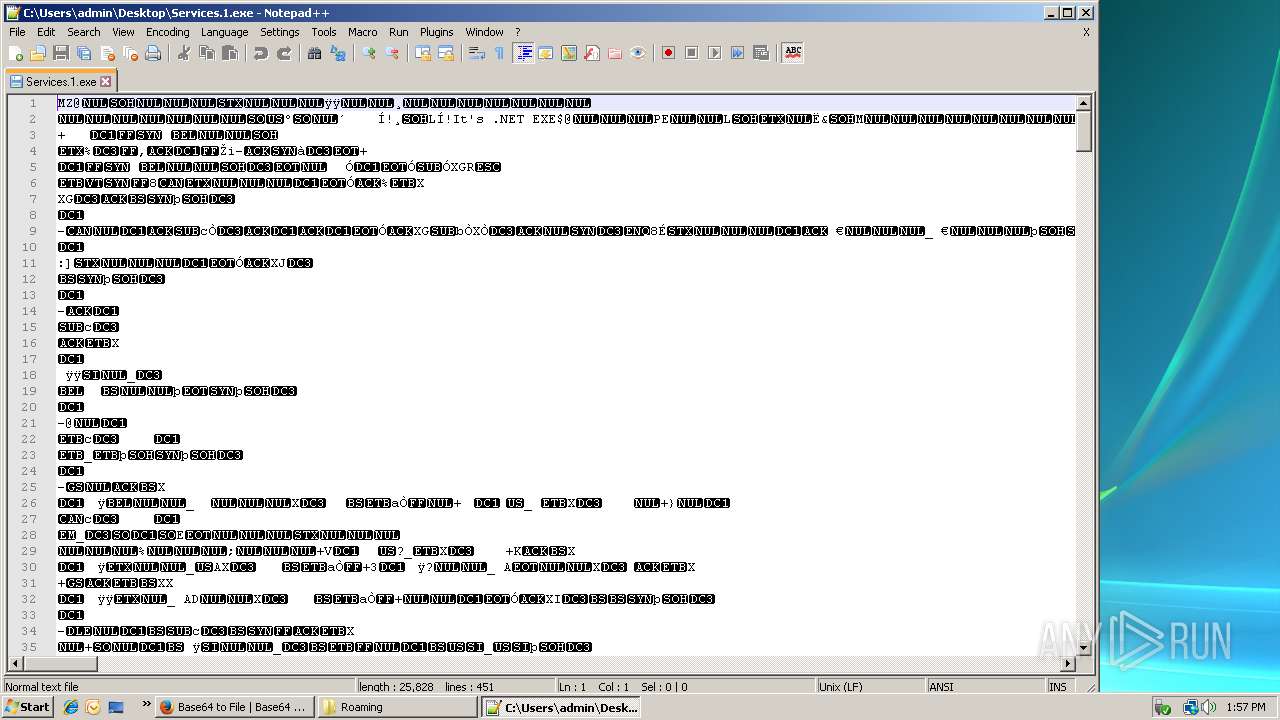Open the Tools menu

tap(324, 32)
